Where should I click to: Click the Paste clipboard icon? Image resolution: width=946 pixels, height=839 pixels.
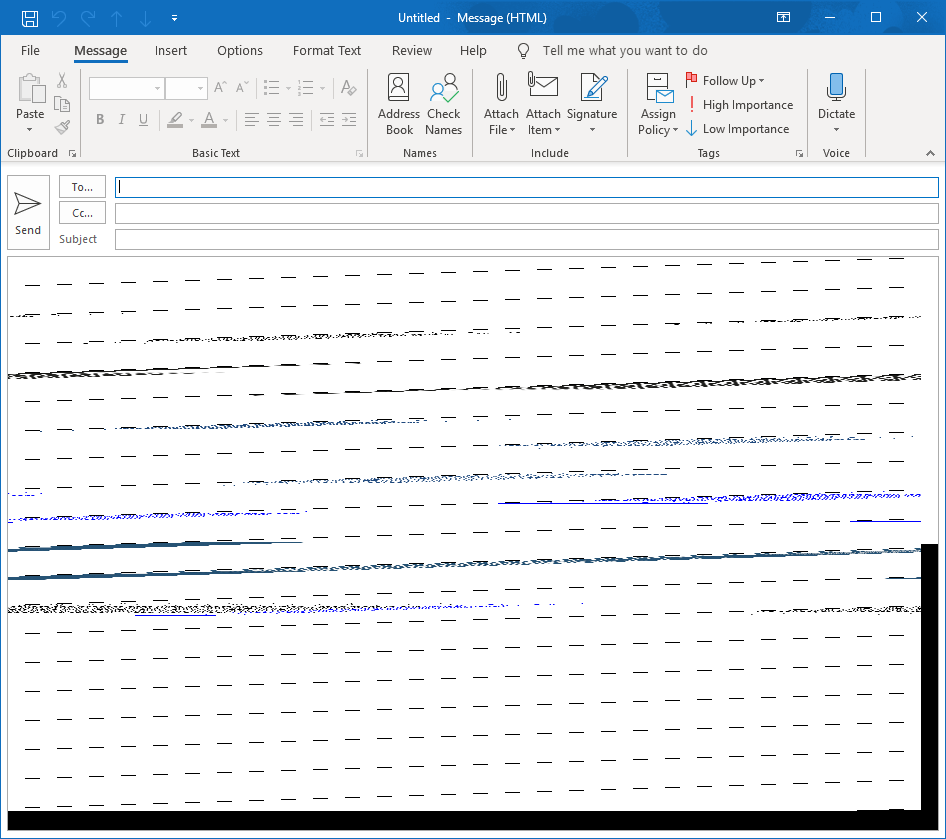pyautogui.click(x=31, y=89)
